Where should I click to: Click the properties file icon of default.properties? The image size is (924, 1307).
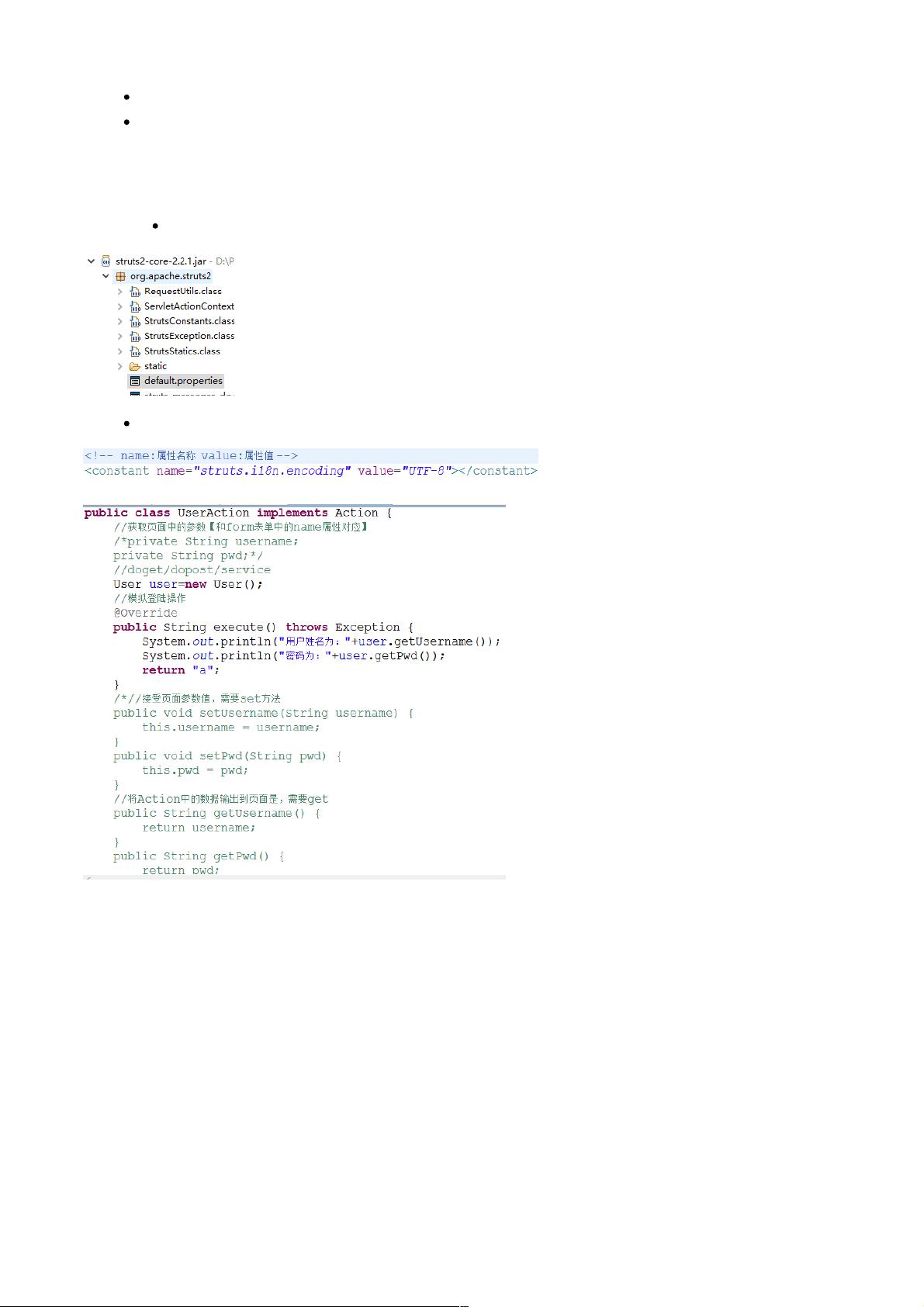point(135,381)
